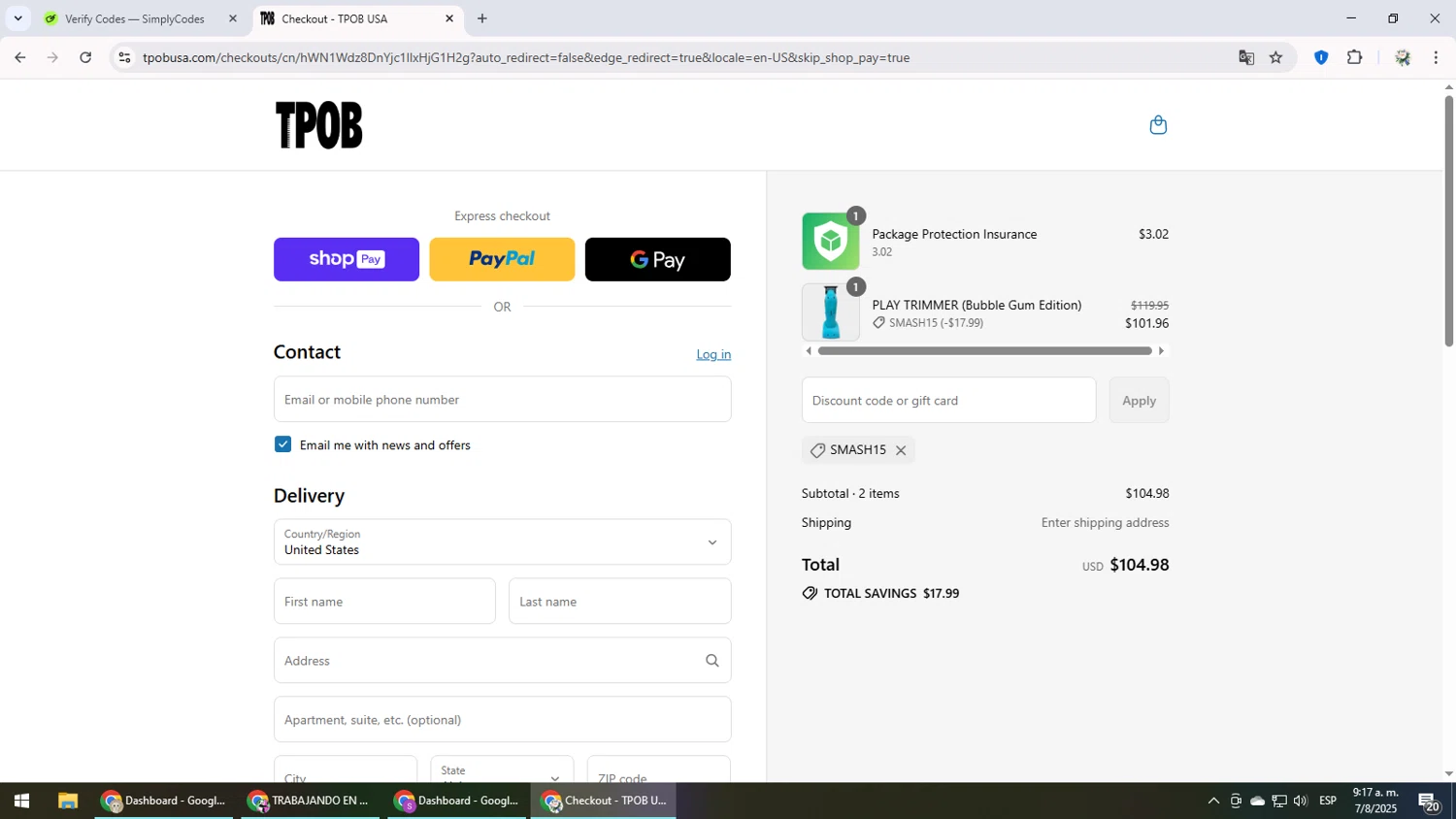The height and width of the screenshot is (819, 1456).
Task: Switch to the Checkout TPOB USA tab
Action: pyautogui.click(x=357, y=18)
